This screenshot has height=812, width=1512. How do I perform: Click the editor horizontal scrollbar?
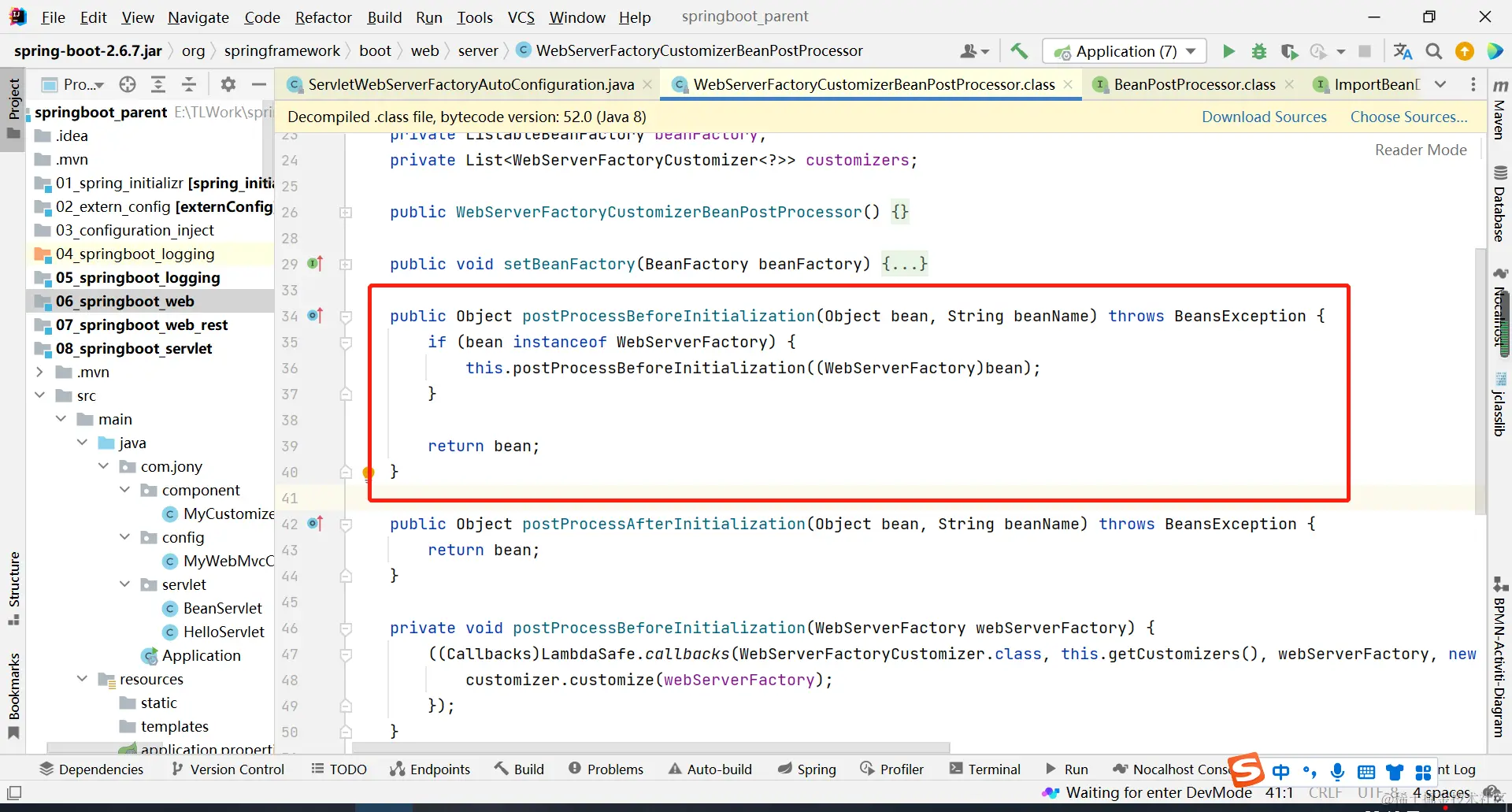[x=650, y=747]
